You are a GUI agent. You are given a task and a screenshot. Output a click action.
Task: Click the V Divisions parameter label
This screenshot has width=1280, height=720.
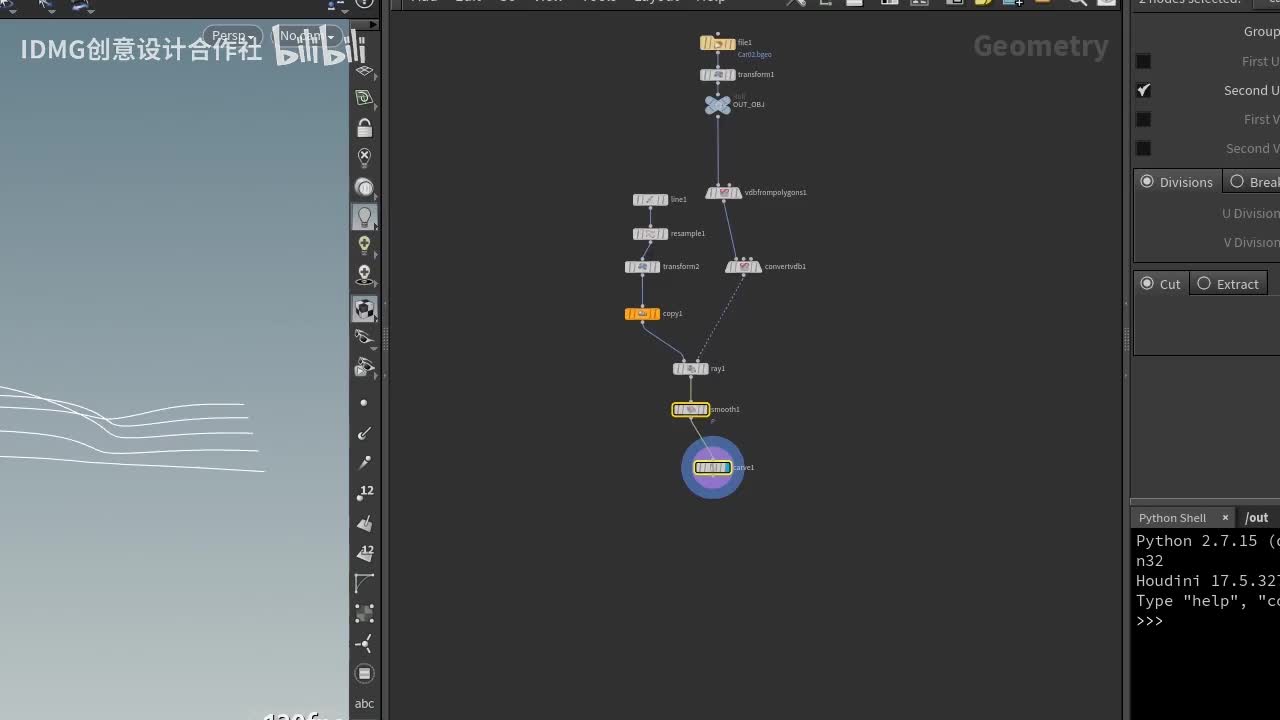click(x=1251, y=242)
